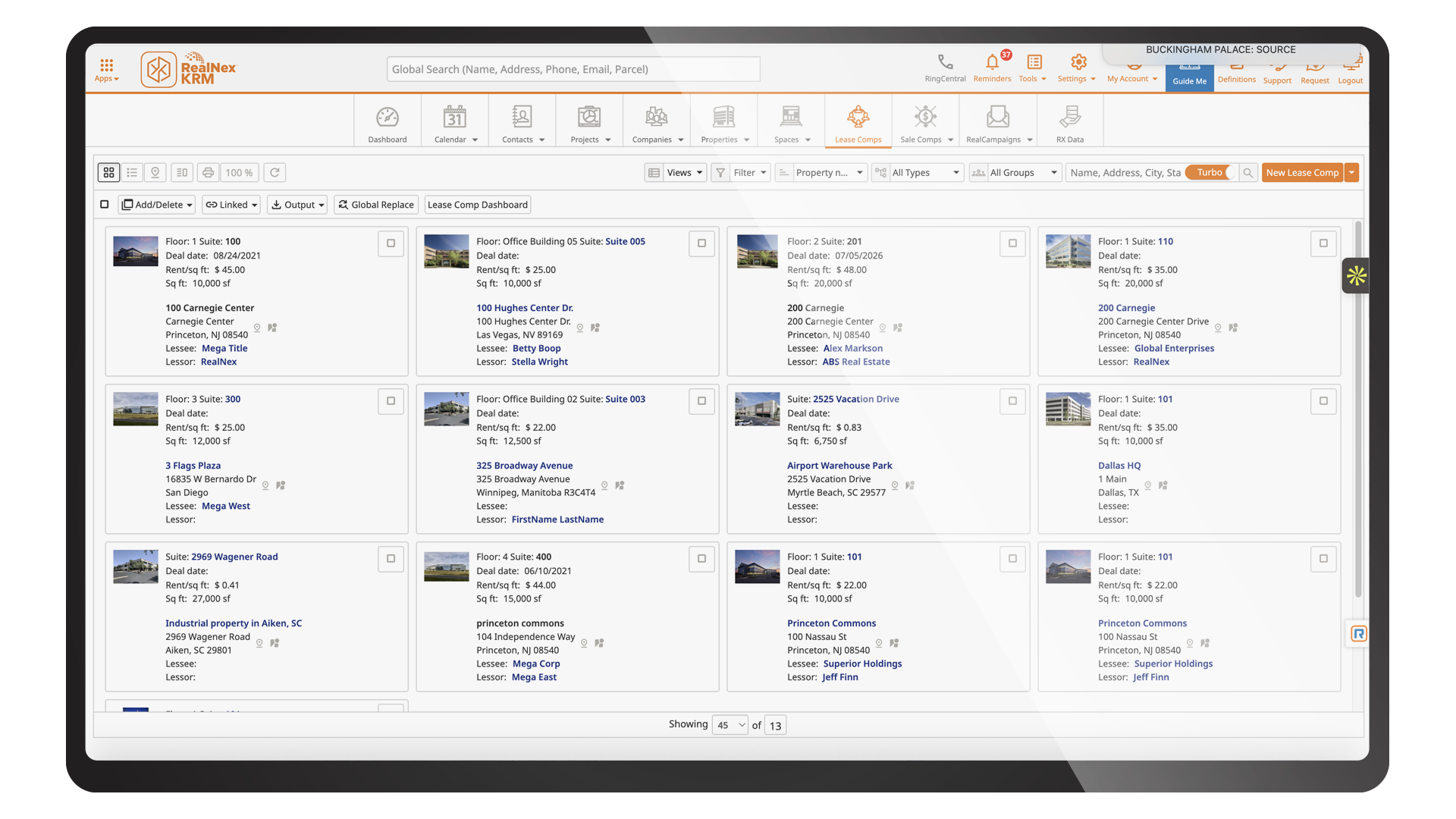1456x819 pixels.
Task: Open map pin for Airport Warehouse Park
Action: click(x=895, y=485)
